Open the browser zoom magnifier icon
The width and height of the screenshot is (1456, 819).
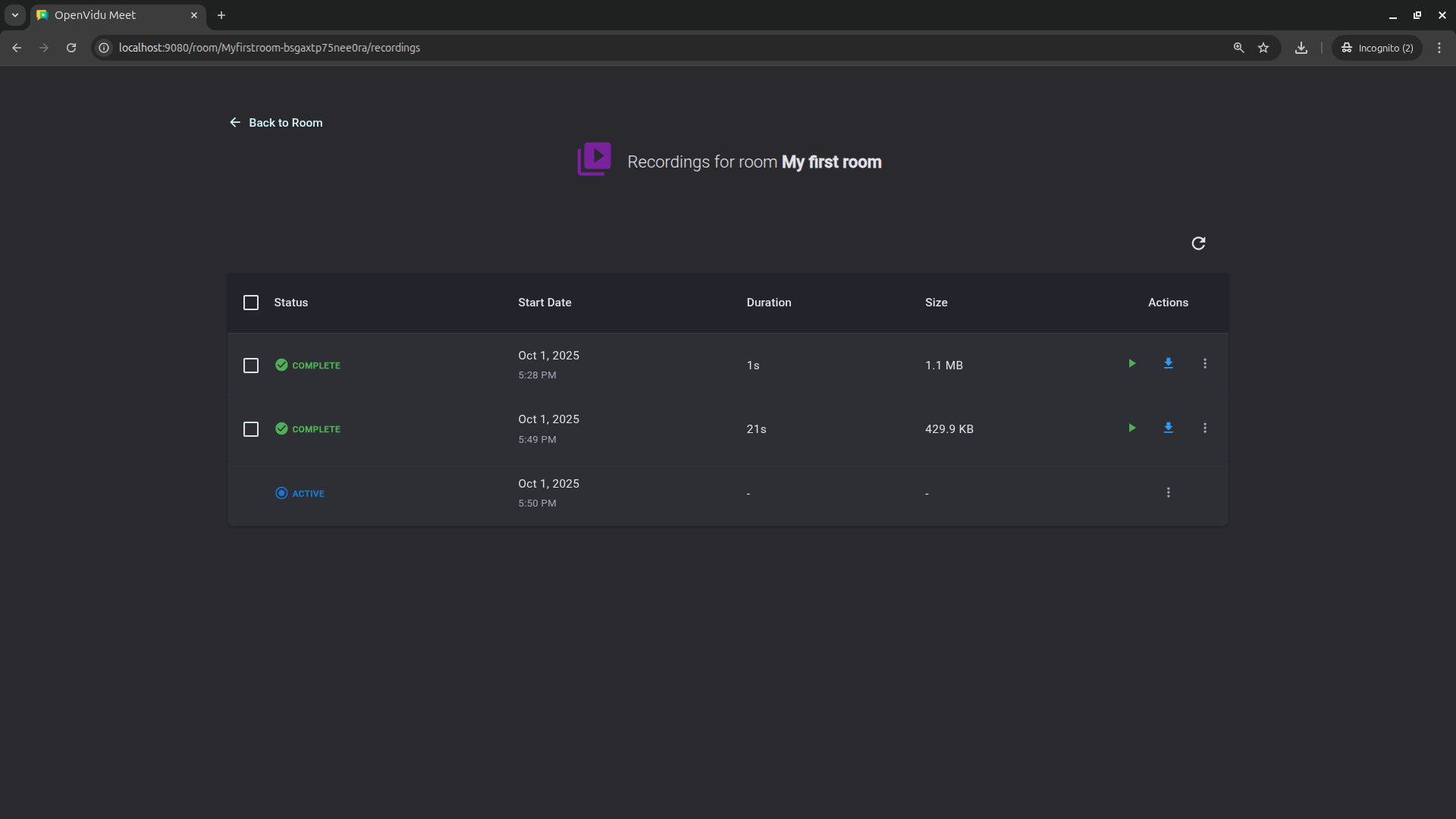tap(1238, 48)
